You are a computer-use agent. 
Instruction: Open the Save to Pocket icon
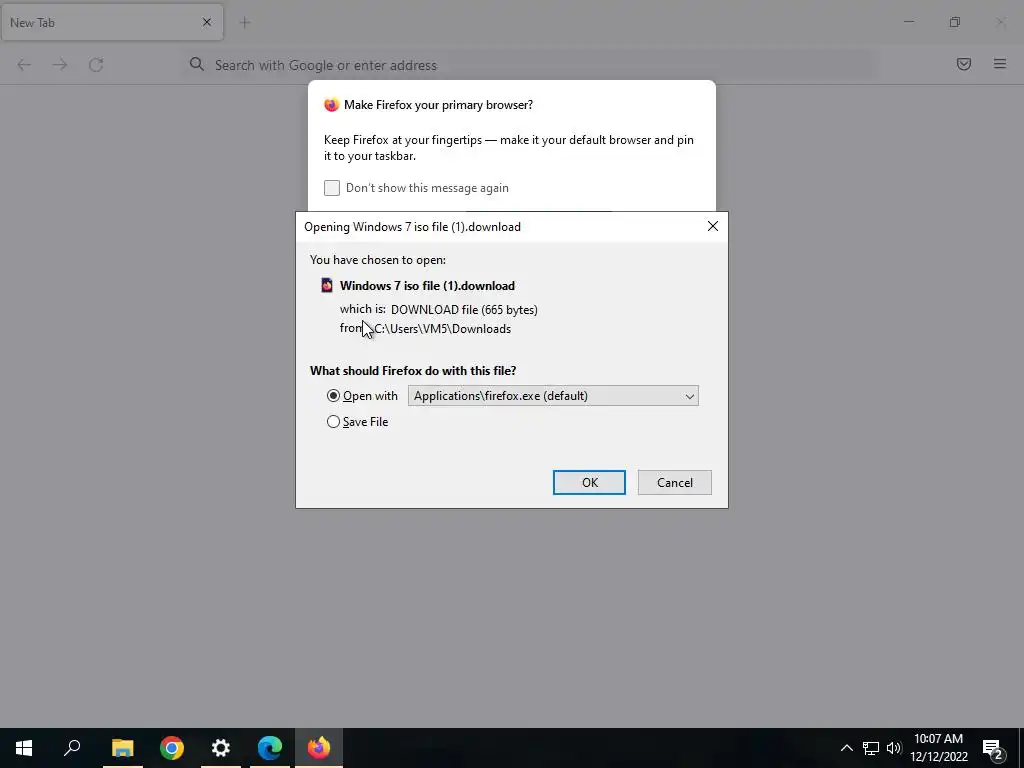click(964, 64)
